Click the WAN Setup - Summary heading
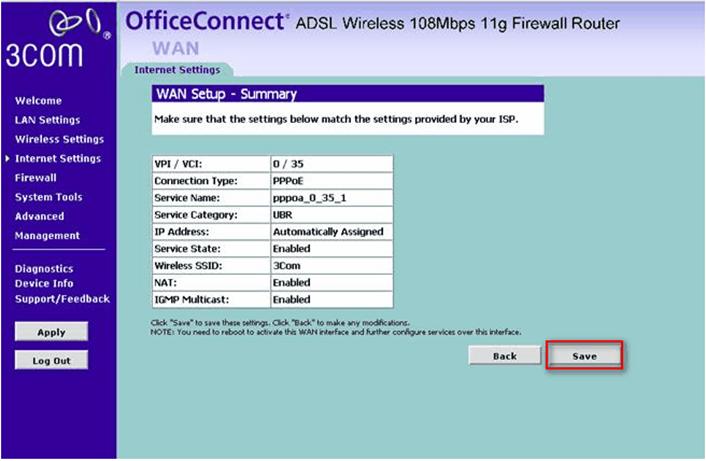The width and height of the screenshot is (706, 461). click(226, 94)
